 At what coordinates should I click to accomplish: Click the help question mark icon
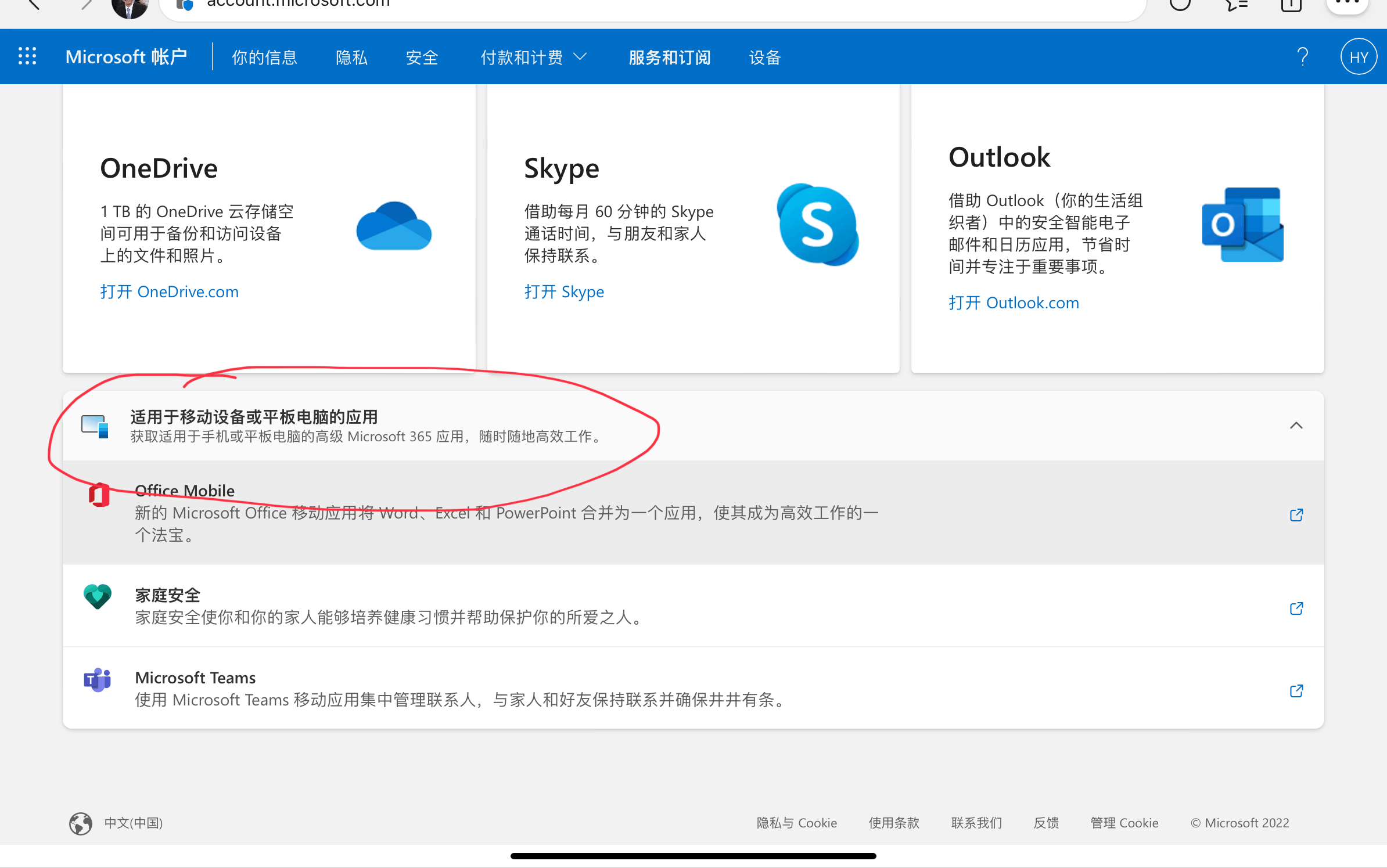tap(1302, 57)
